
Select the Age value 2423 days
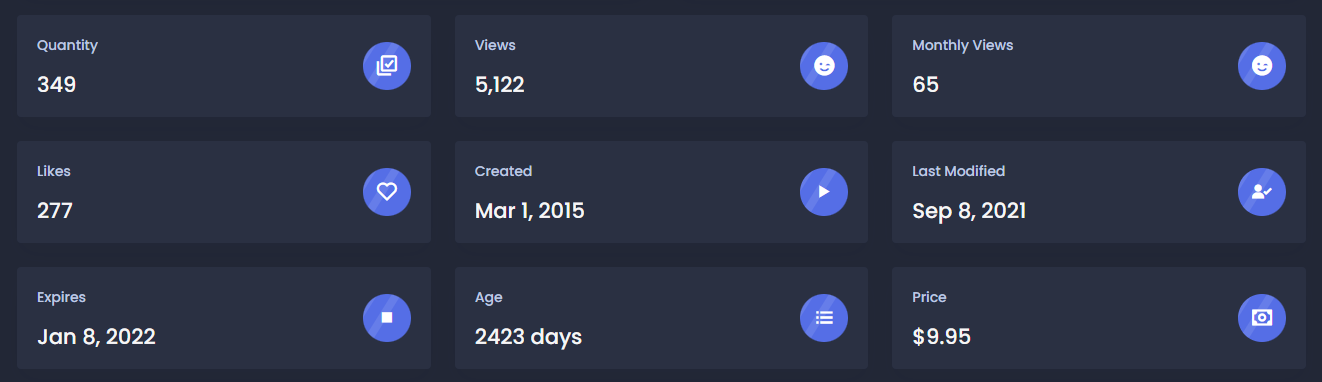click(528, 337)
